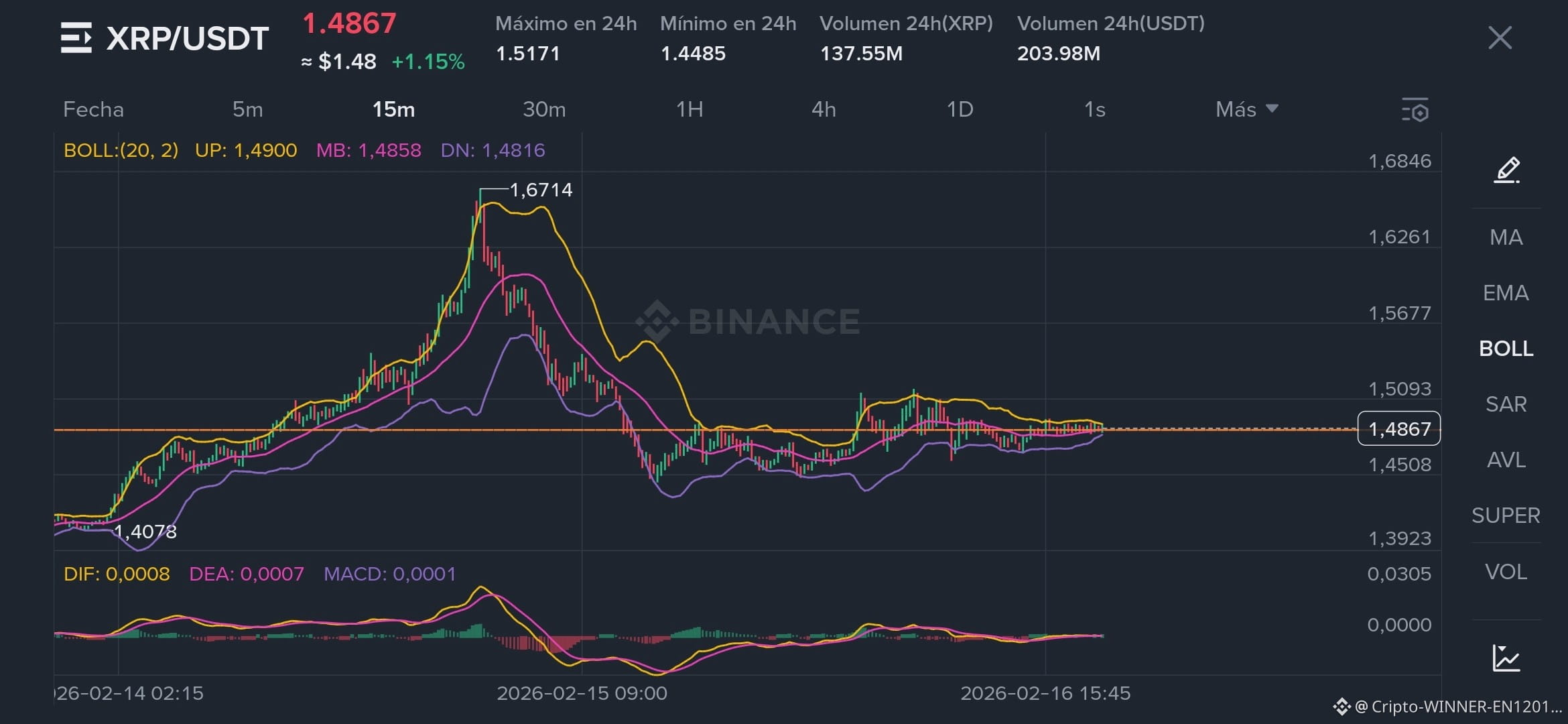Click the +1.15% change percentage
Image resolution: width=1568 pixels, height=724 pixels.
click(x=428, y=62)
